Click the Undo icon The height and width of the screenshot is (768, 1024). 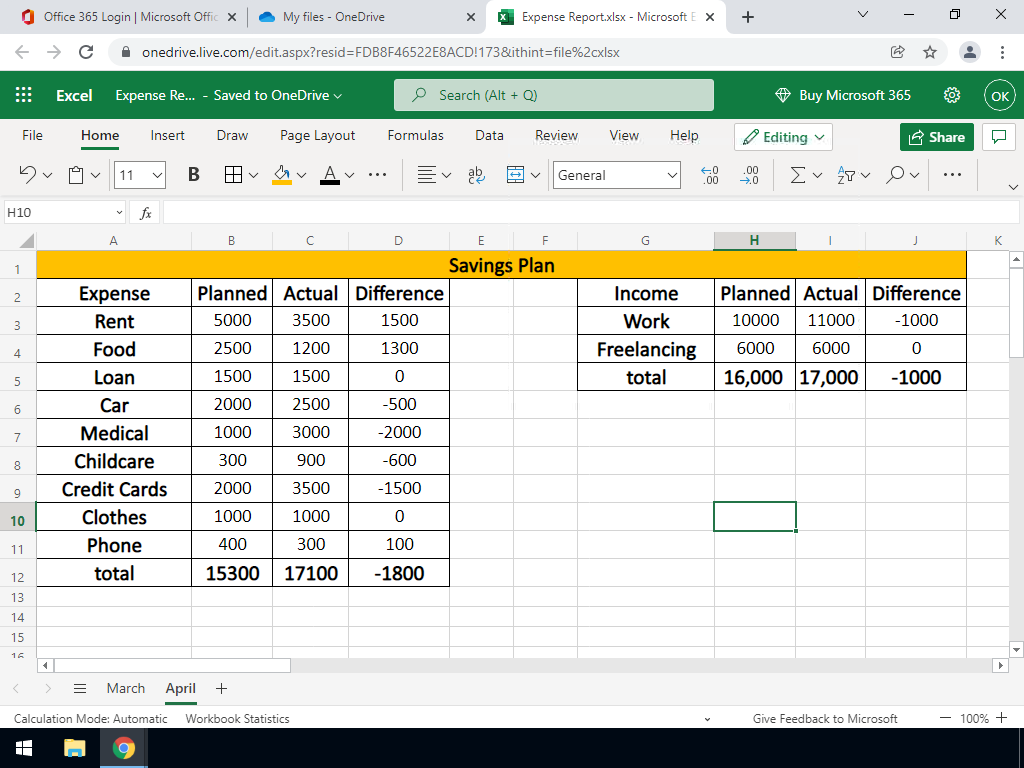28,175
